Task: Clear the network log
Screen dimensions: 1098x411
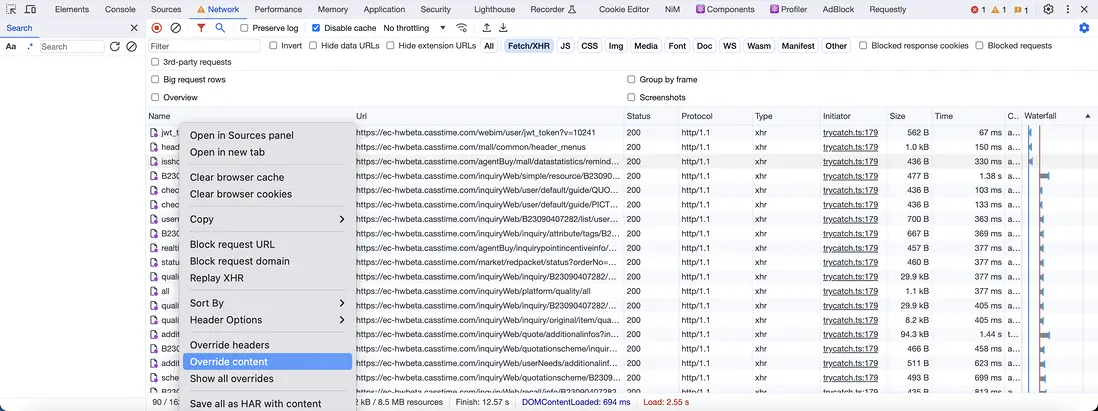Action: point(176,28)
